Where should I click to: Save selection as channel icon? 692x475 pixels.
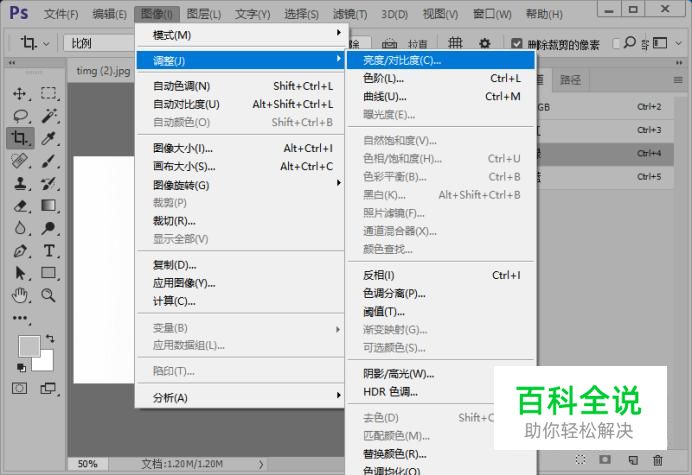point(605,460)
